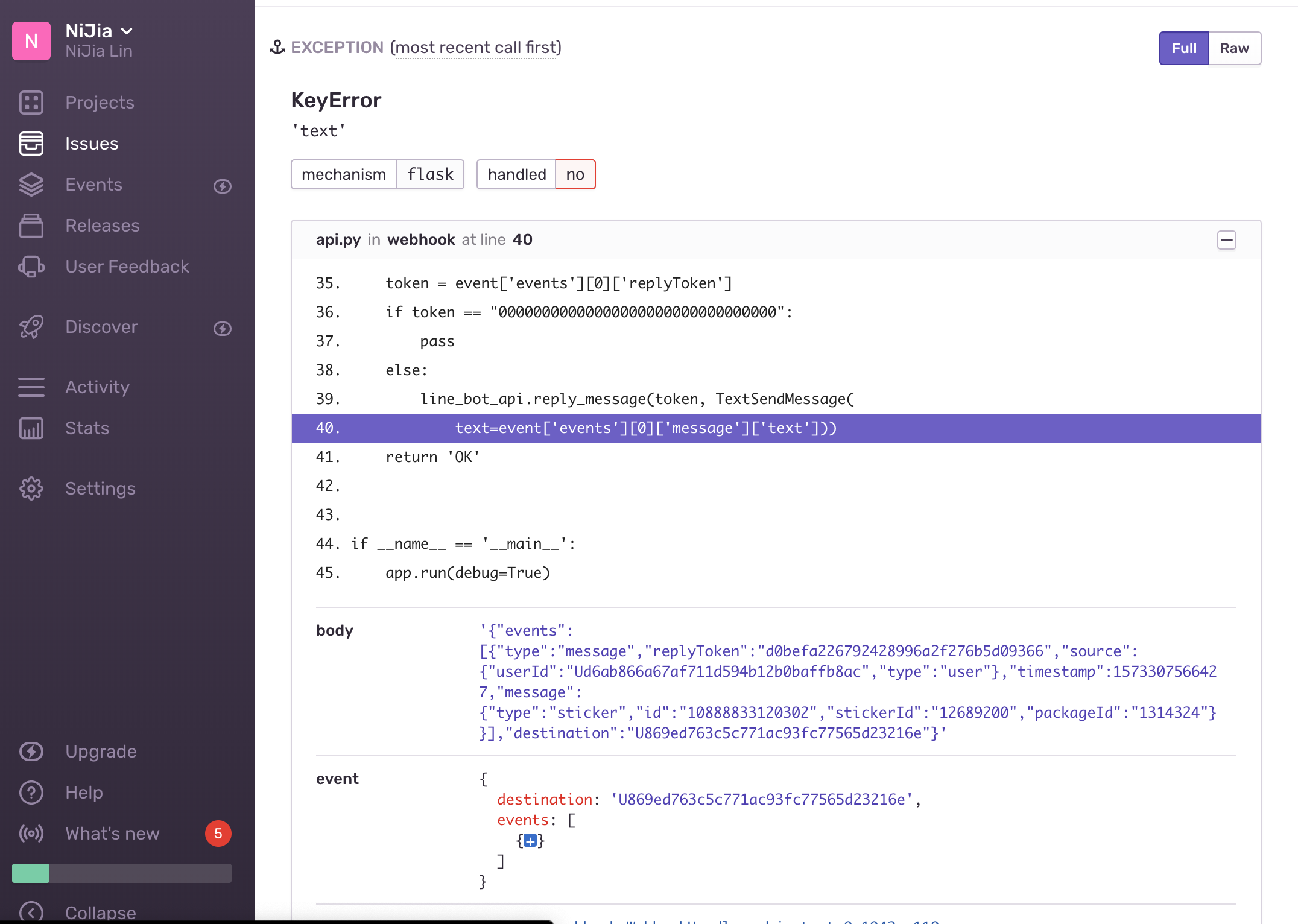
Task: Open the Settings gear icon
Action: (x=31, y=489)
